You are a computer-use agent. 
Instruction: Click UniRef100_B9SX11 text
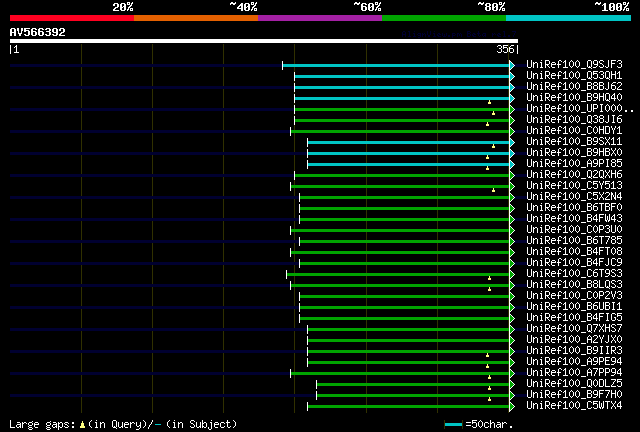[574, 142]
